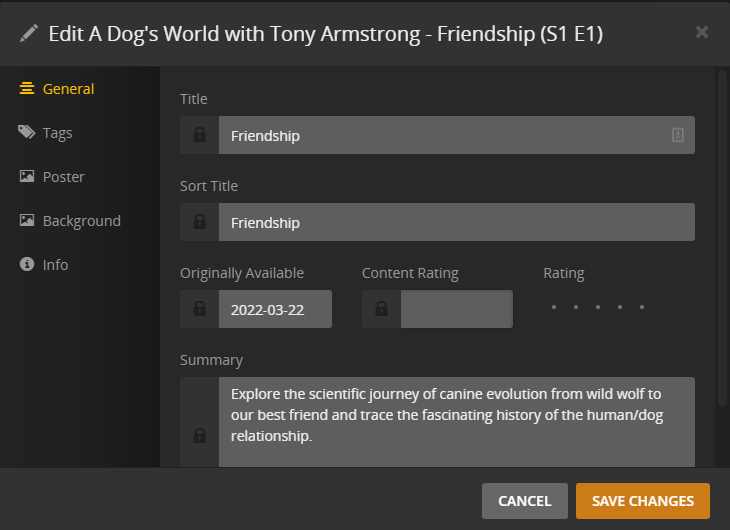Image resolution: width=730 pixels, height=530 pixels.
Task: Go to the Background section
Action: click(x=81, y=221)
